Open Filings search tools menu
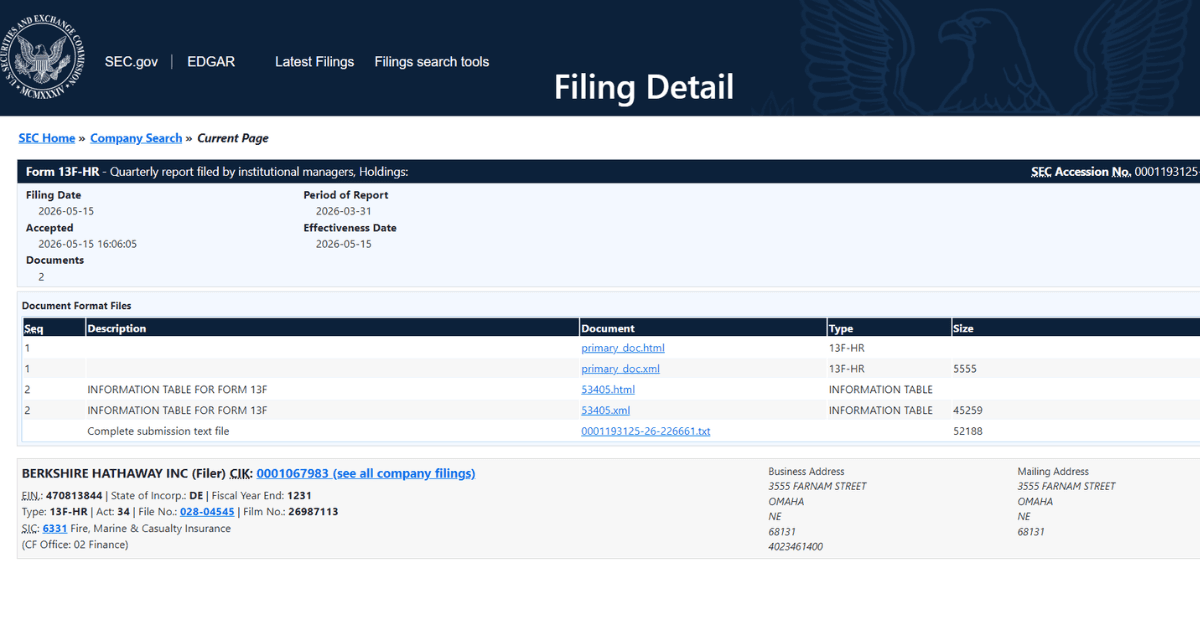The width and height of the screenshot is (1200, 630). tap(432, 62)
